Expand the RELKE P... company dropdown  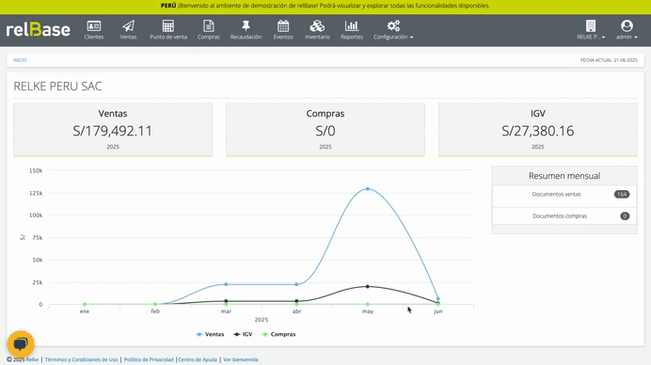(591, 30)
